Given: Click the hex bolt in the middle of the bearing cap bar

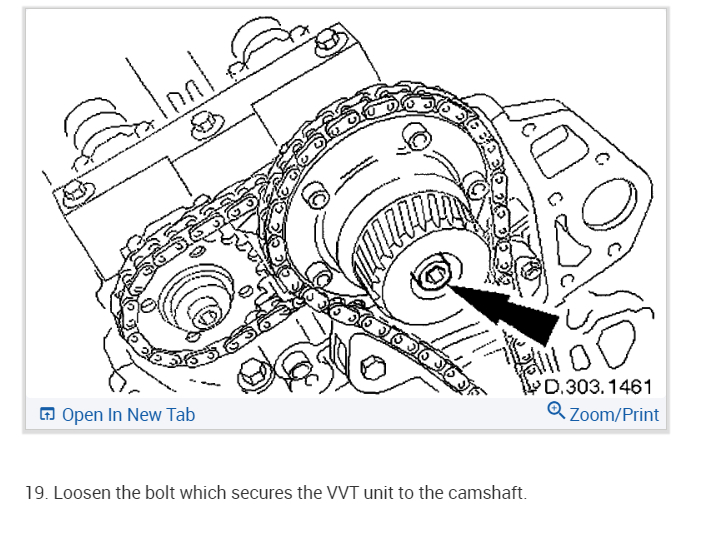Looking at the screenshot, I should click(203, 124).
